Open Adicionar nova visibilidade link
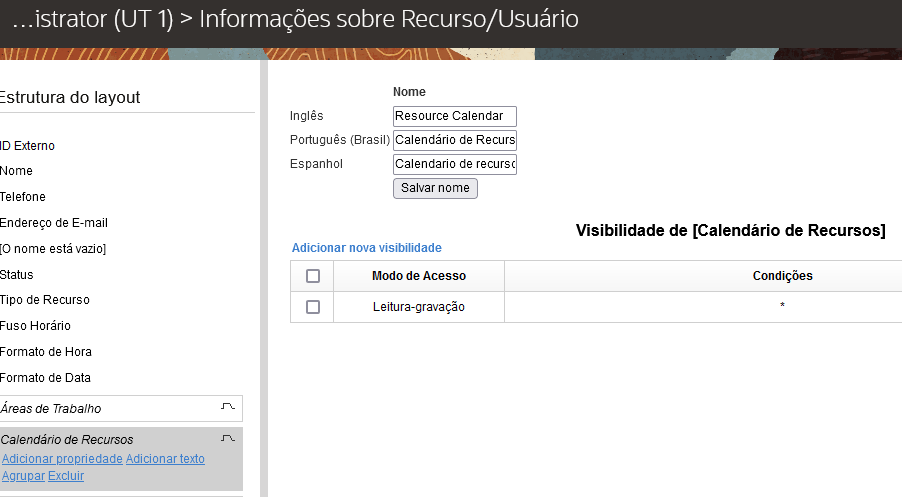The height and width of the screenshot is (497, 902). 366,248
